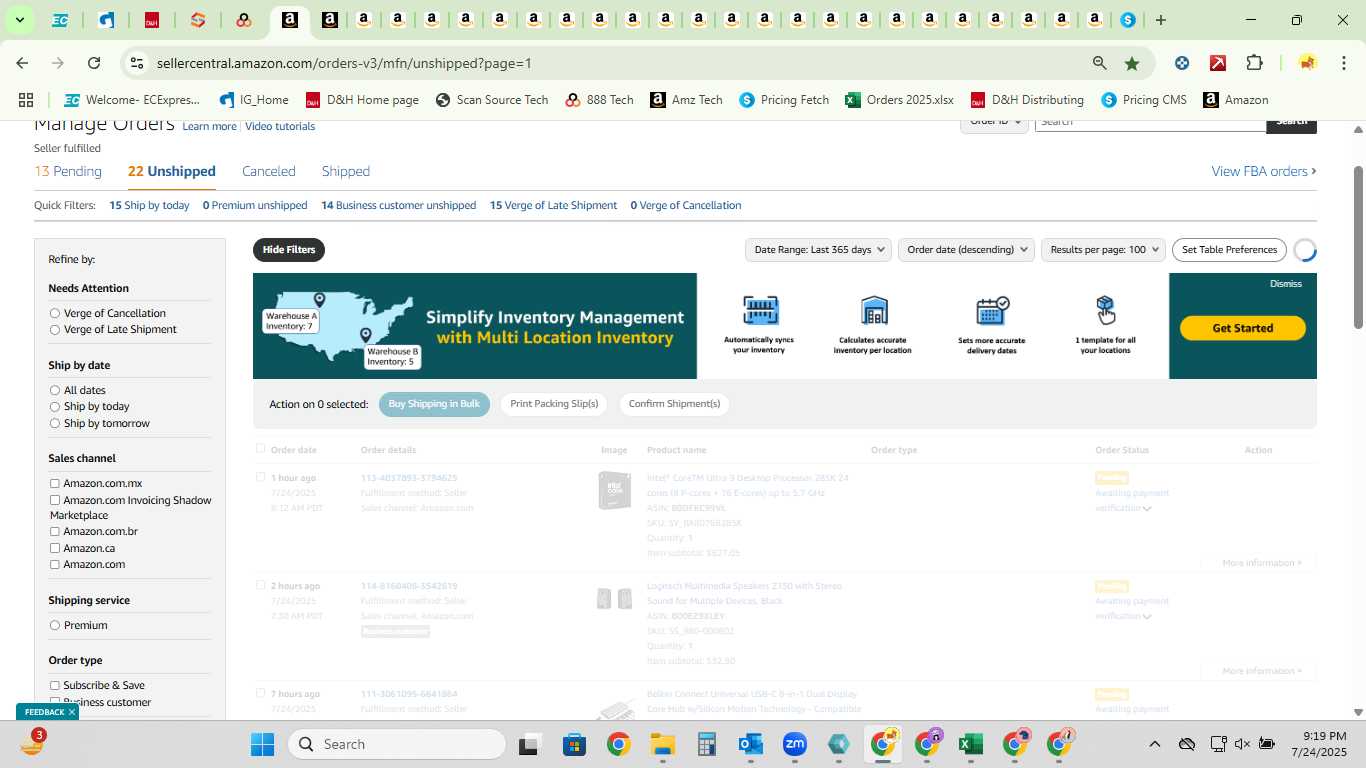The width and height of the screenshot is (1366, 768).
Task: Check the Amazon.com sales channel
Action: [x=55, y=564]
